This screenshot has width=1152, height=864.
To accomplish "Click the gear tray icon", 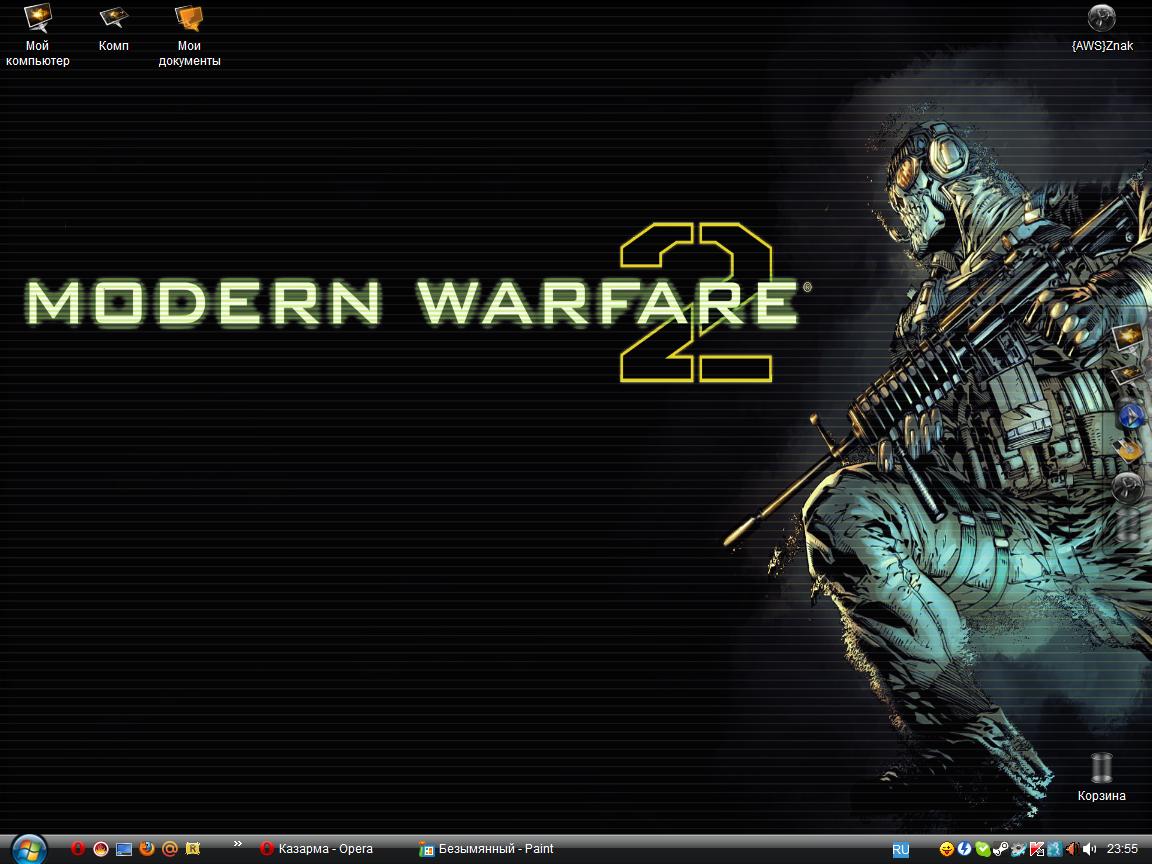I will (x=1018, y=849).
